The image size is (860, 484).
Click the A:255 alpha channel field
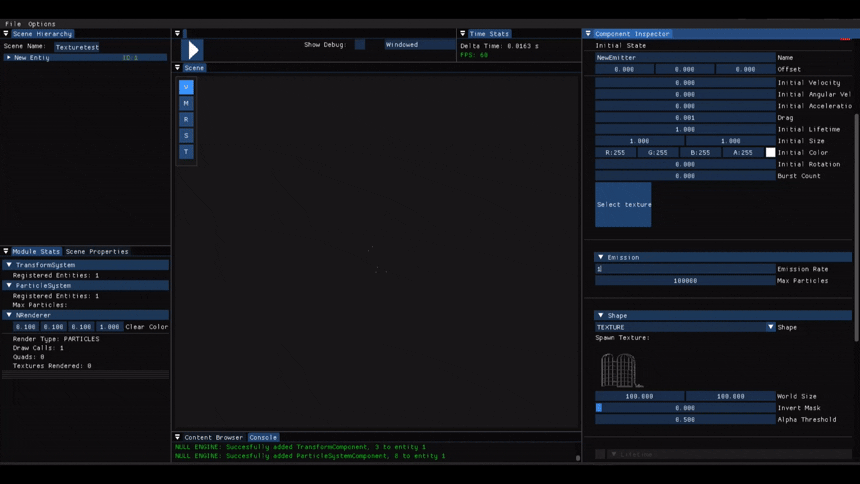click(x=743, y=153)
